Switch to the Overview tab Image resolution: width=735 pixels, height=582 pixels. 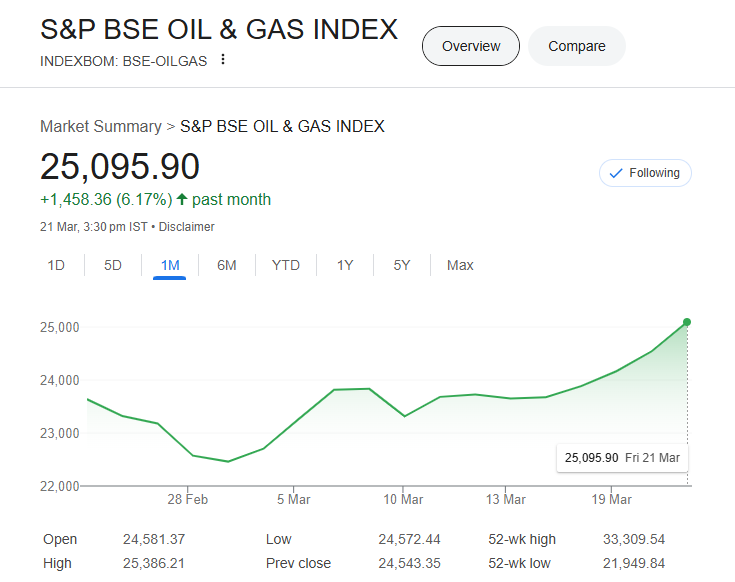pos(471,46)
